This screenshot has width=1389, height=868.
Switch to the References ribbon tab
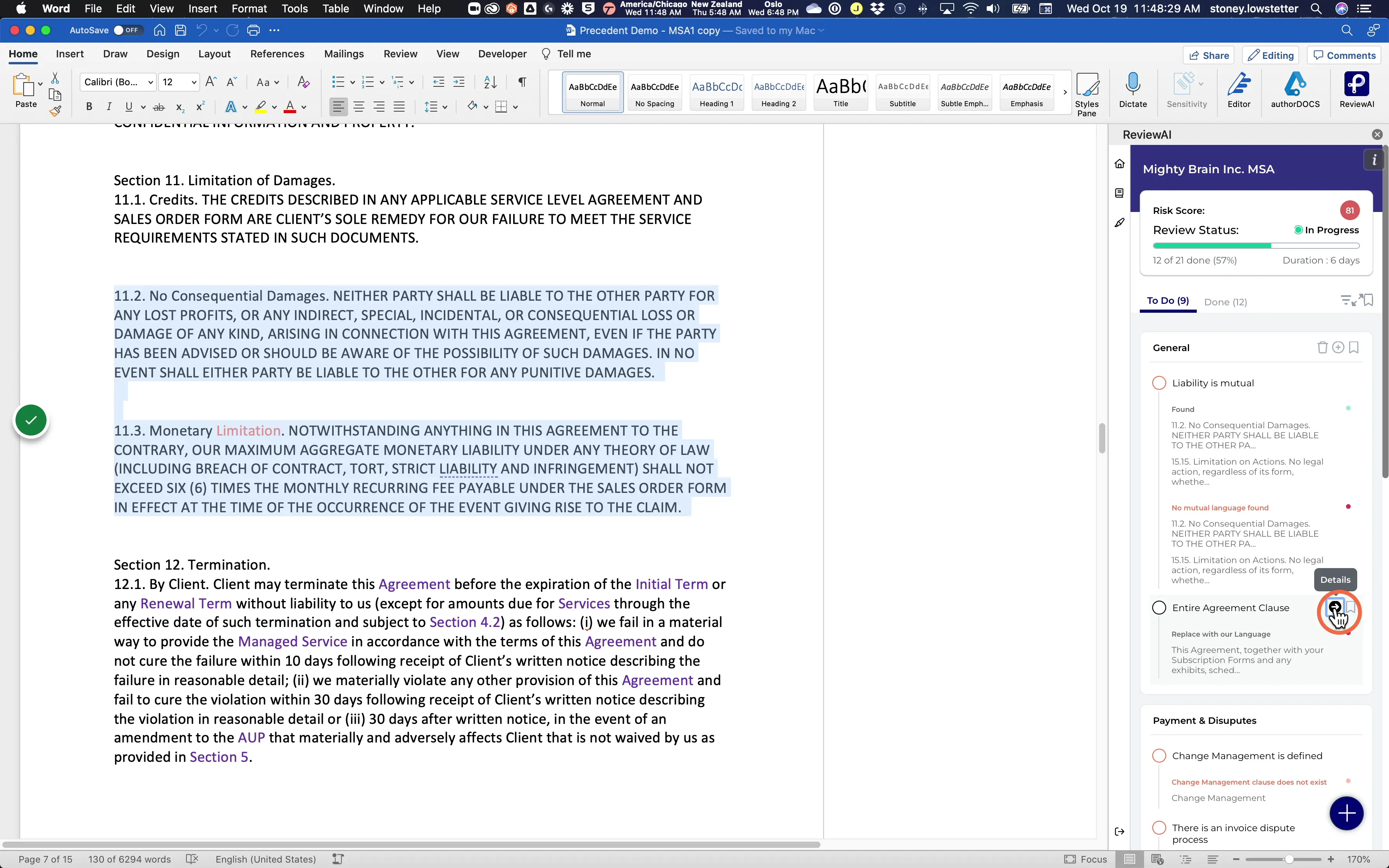pos(277,54)
